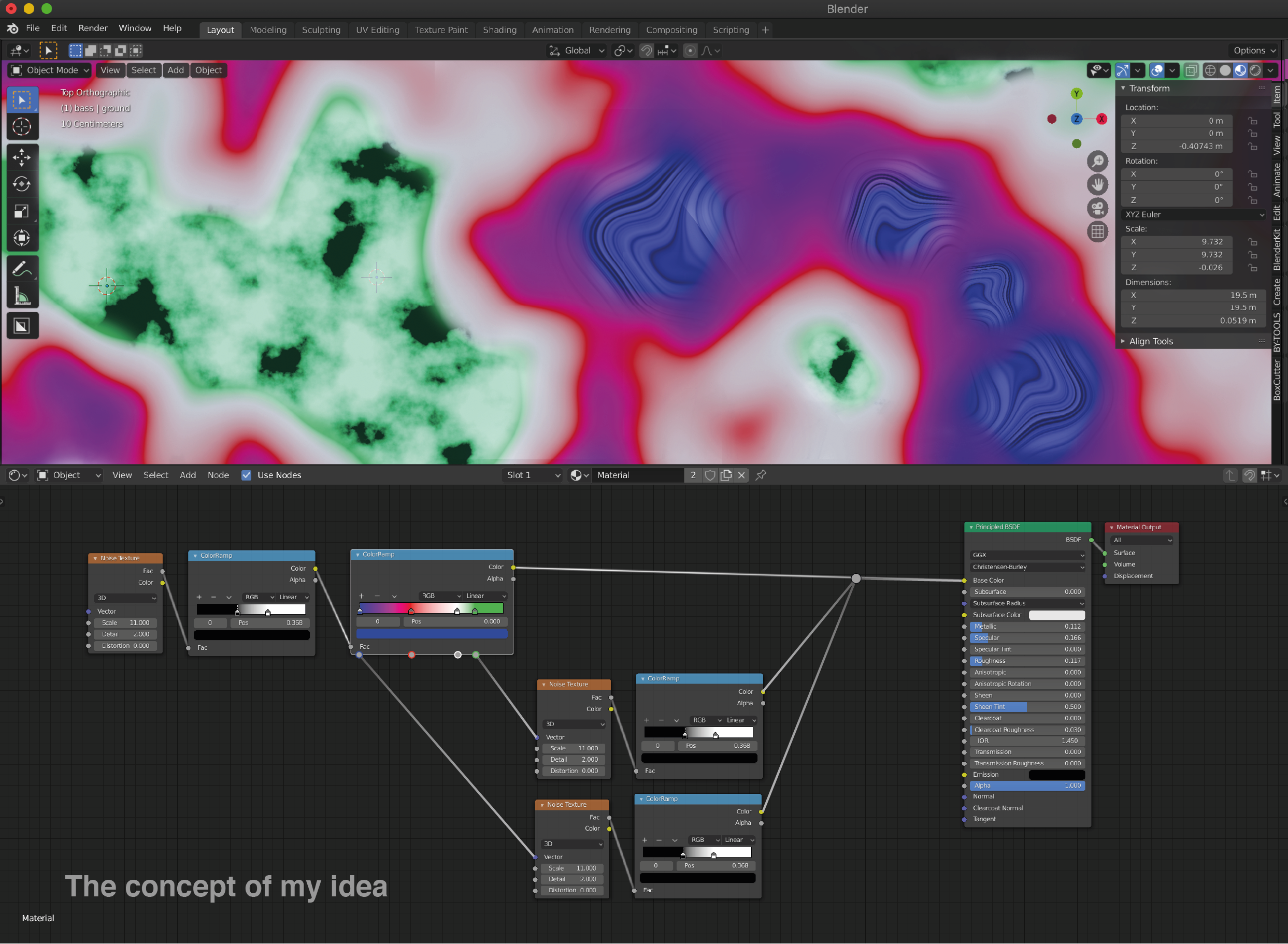Pick the Annotate pencil tool

tap(22, 269)
